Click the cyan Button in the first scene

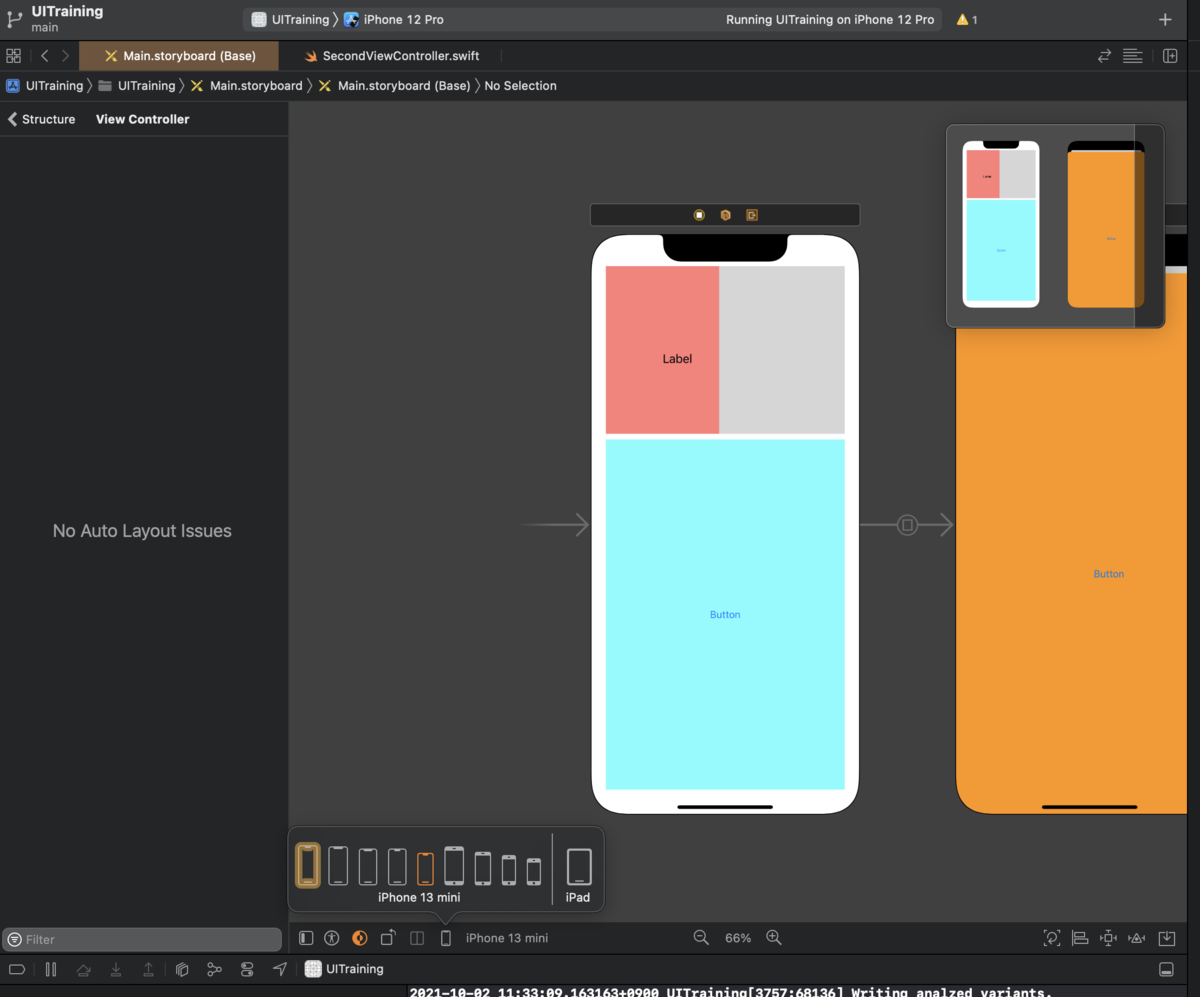725,614
